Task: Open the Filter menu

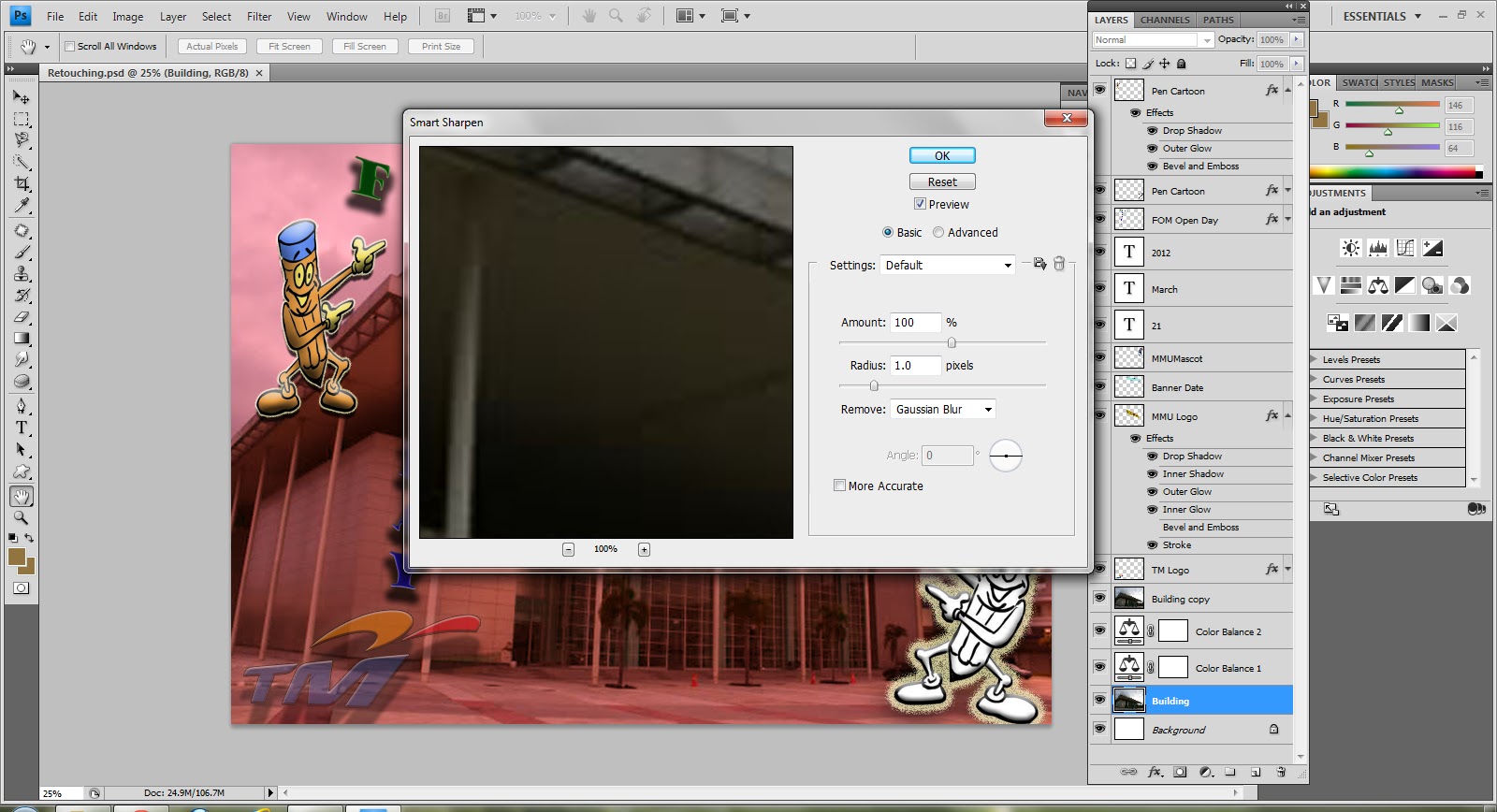Action: [x=259, y=16]
